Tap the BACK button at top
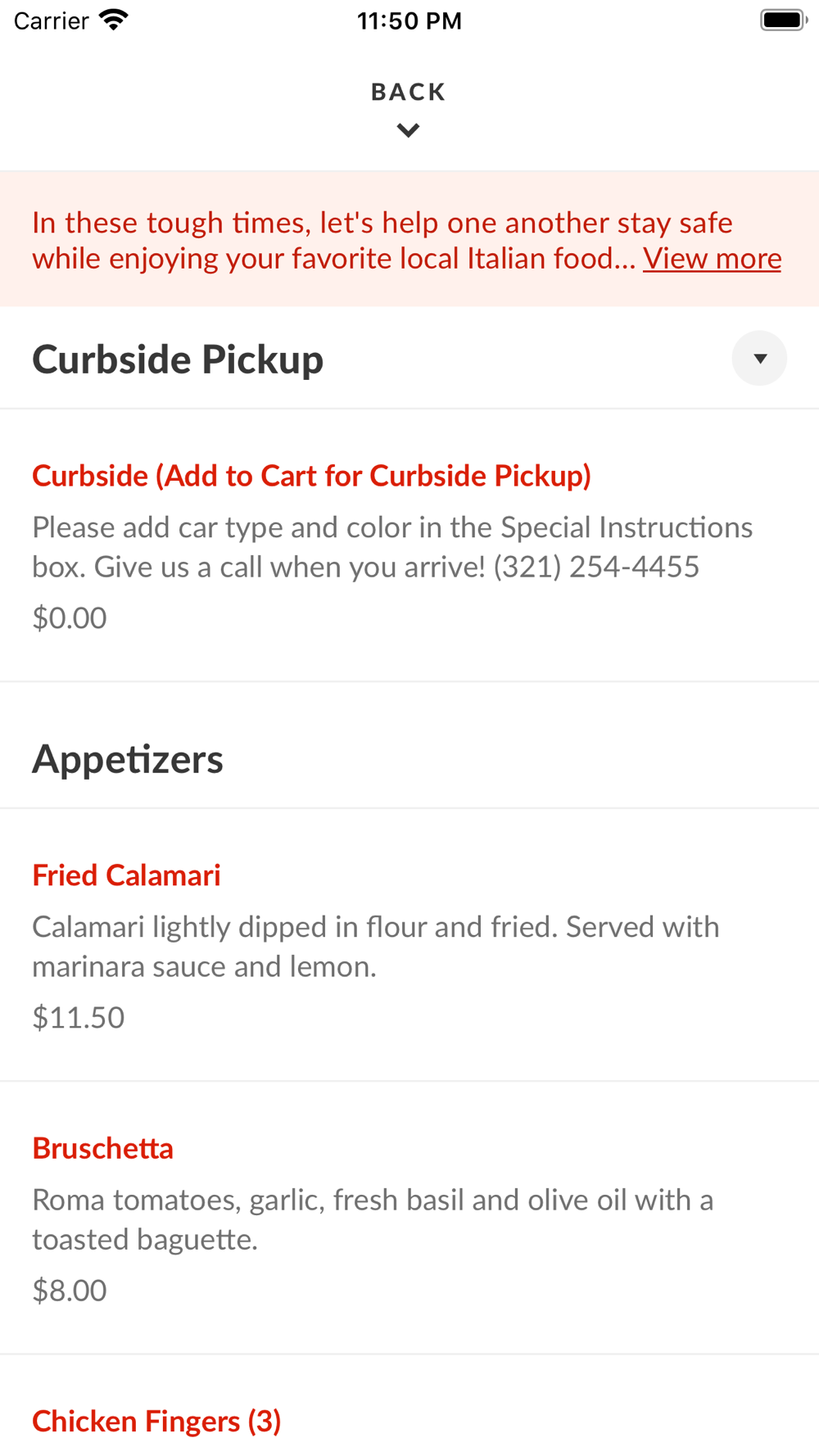 pyautogui.click(x=408, y=92)
